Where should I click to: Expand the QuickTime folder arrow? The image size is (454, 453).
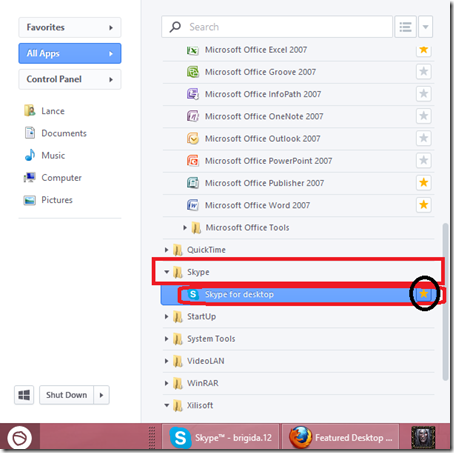[x=166, y=250]
